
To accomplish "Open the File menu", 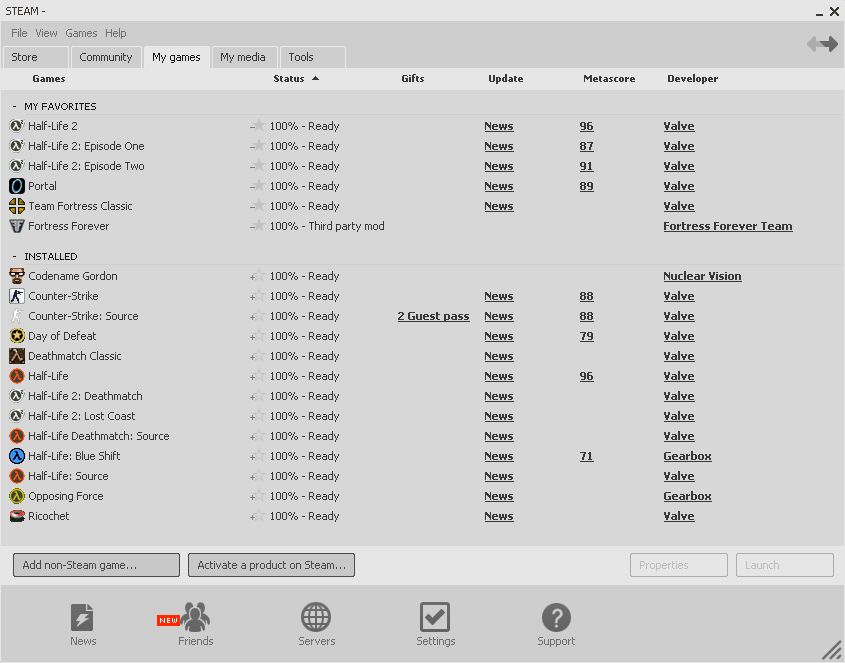I will (19, 33).
